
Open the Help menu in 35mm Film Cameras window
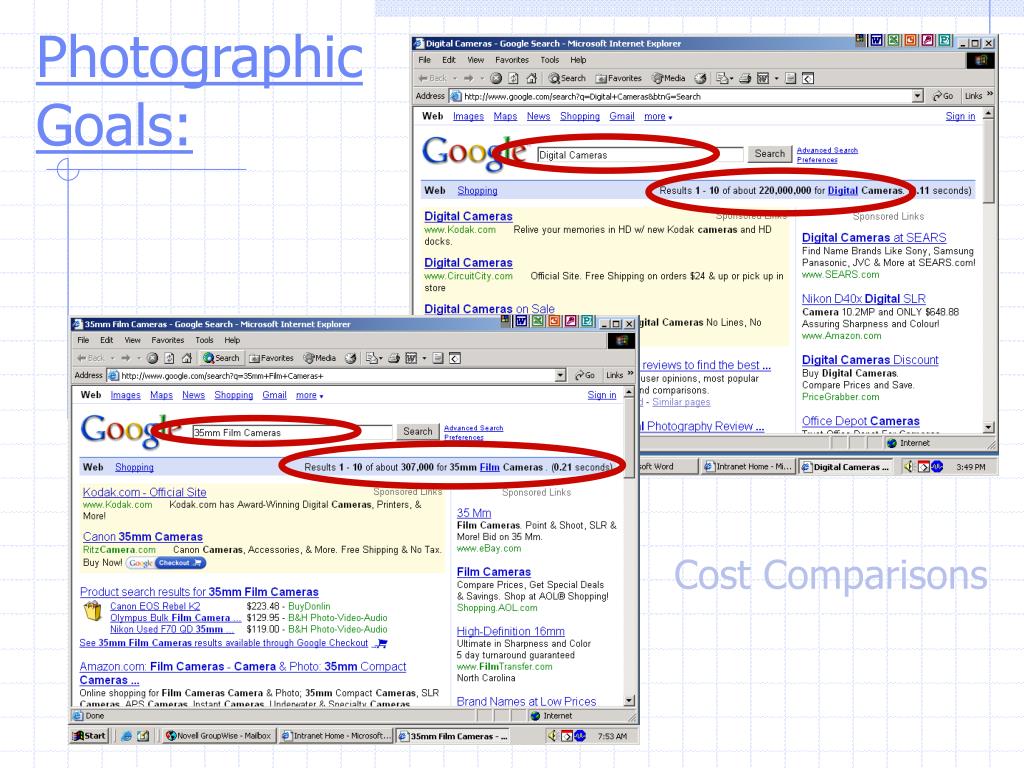[232, 340]
